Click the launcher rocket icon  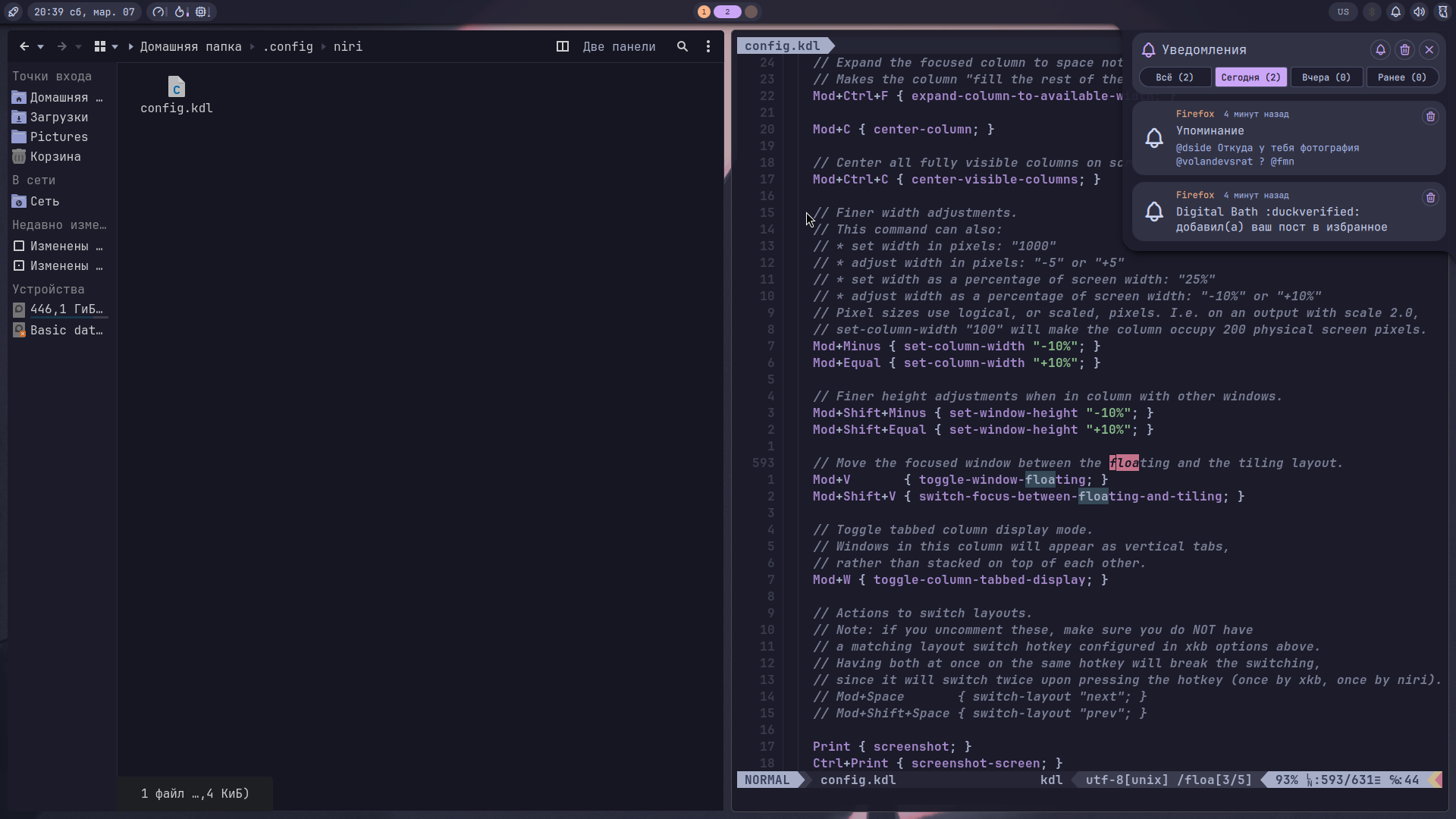click(x=13, y=11)
